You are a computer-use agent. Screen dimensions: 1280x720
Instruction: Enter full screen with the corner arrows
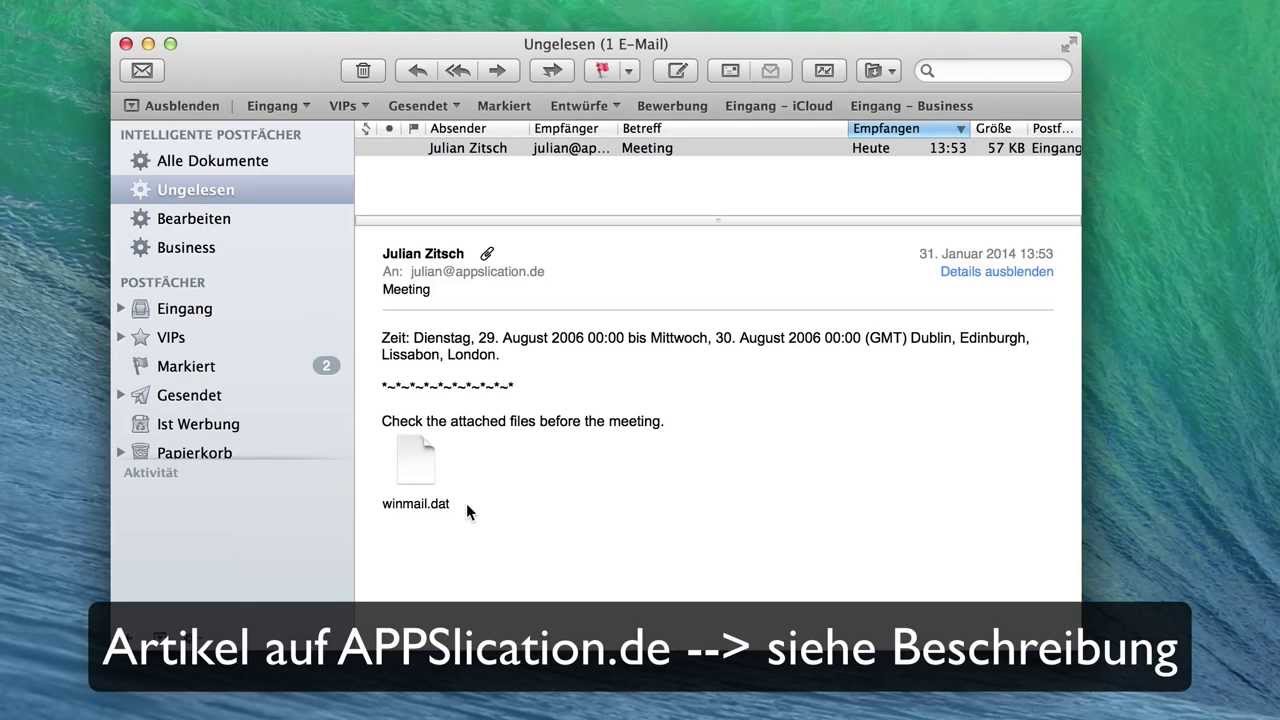(x=1069, y=44)
